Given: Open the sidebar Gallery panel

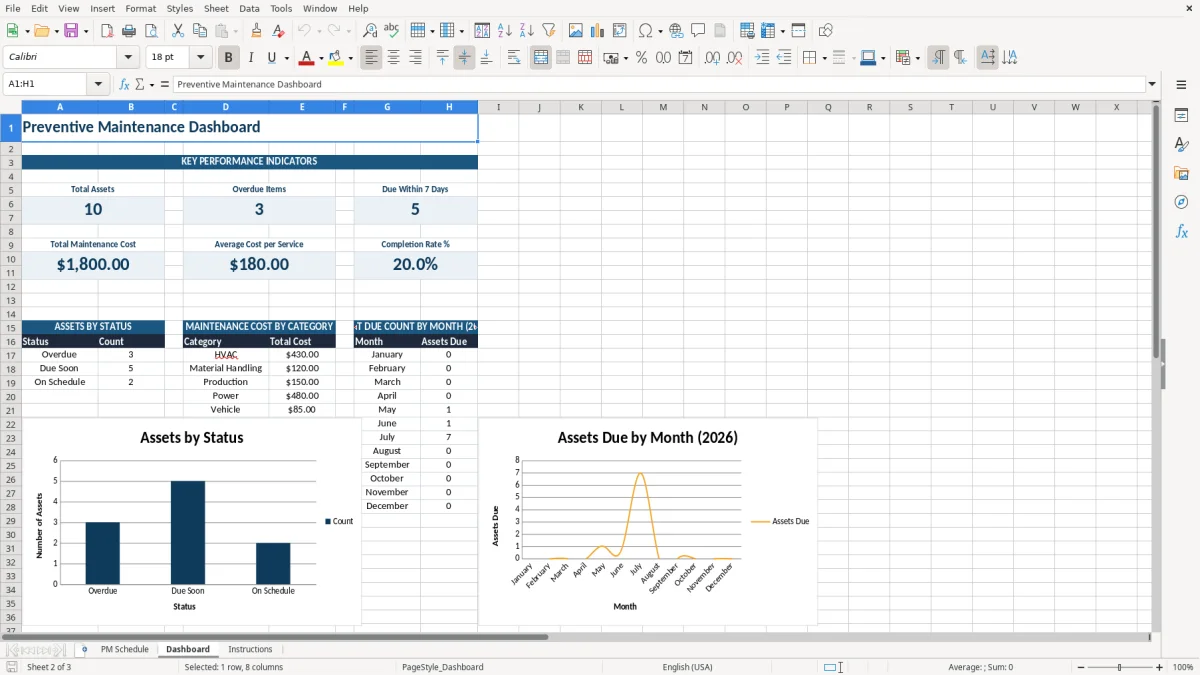Looking at the screenshot, I should (1181, 173).
